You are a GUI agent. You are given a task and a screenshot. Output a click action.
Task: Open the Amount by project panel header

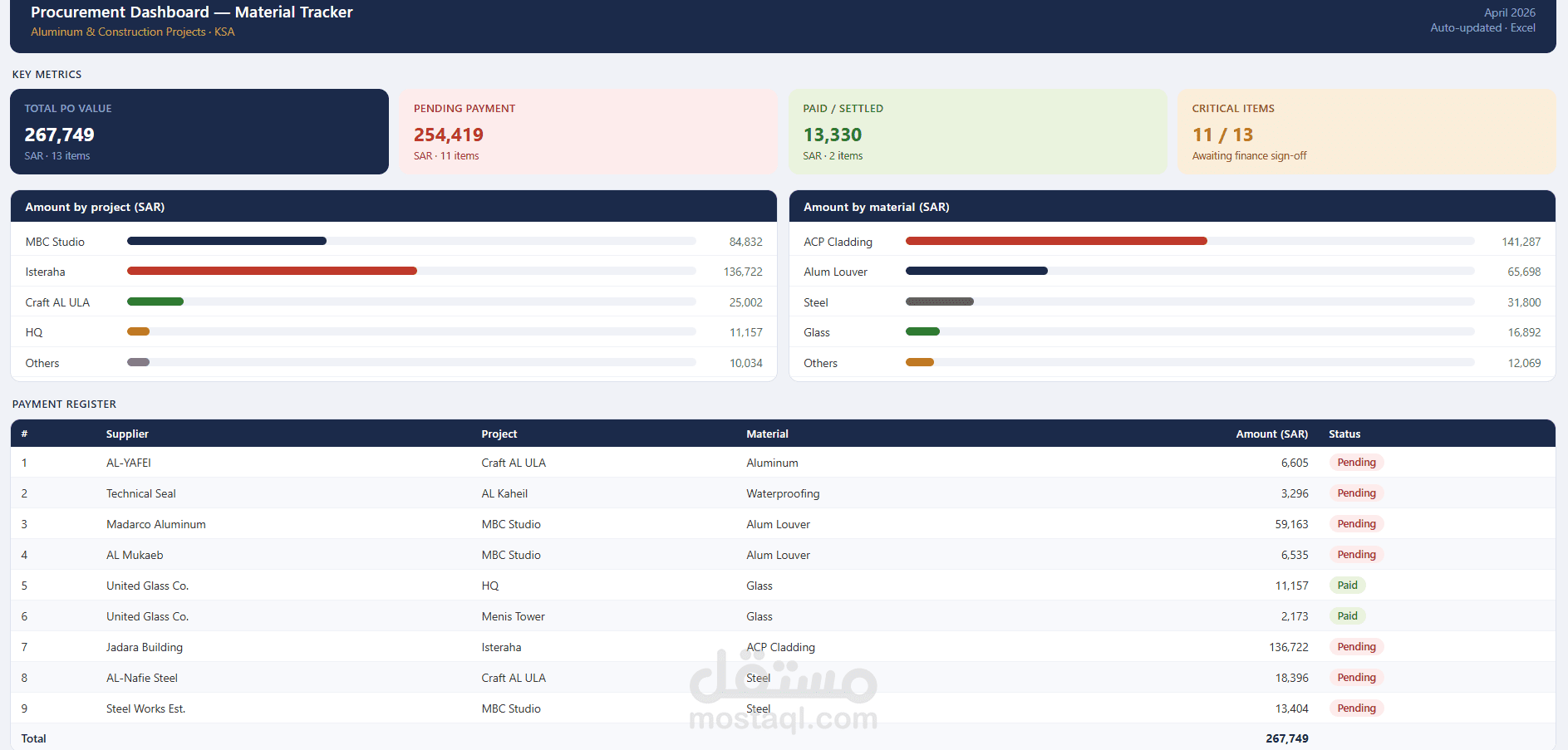click(x=93, y=206)
